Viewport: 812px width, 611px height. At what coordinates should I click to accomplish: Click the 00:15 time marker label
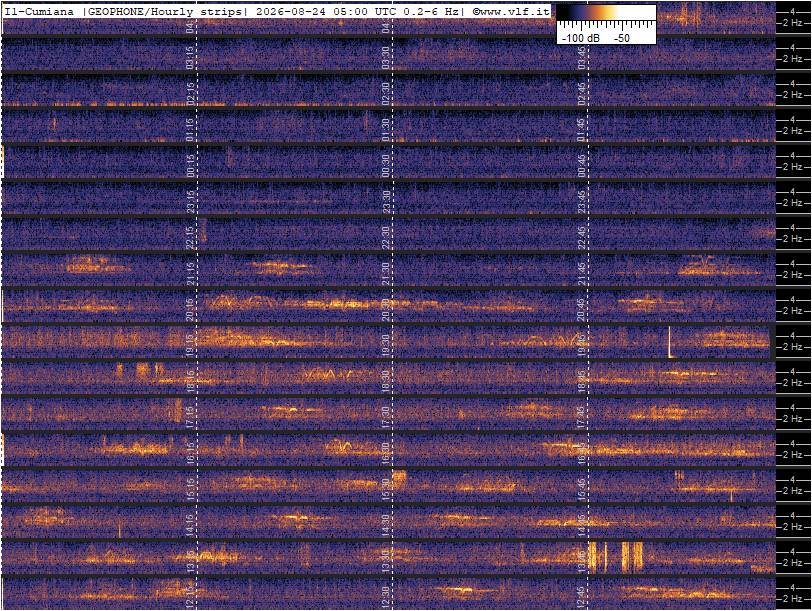pyautogui.click(x=190, y=166)
